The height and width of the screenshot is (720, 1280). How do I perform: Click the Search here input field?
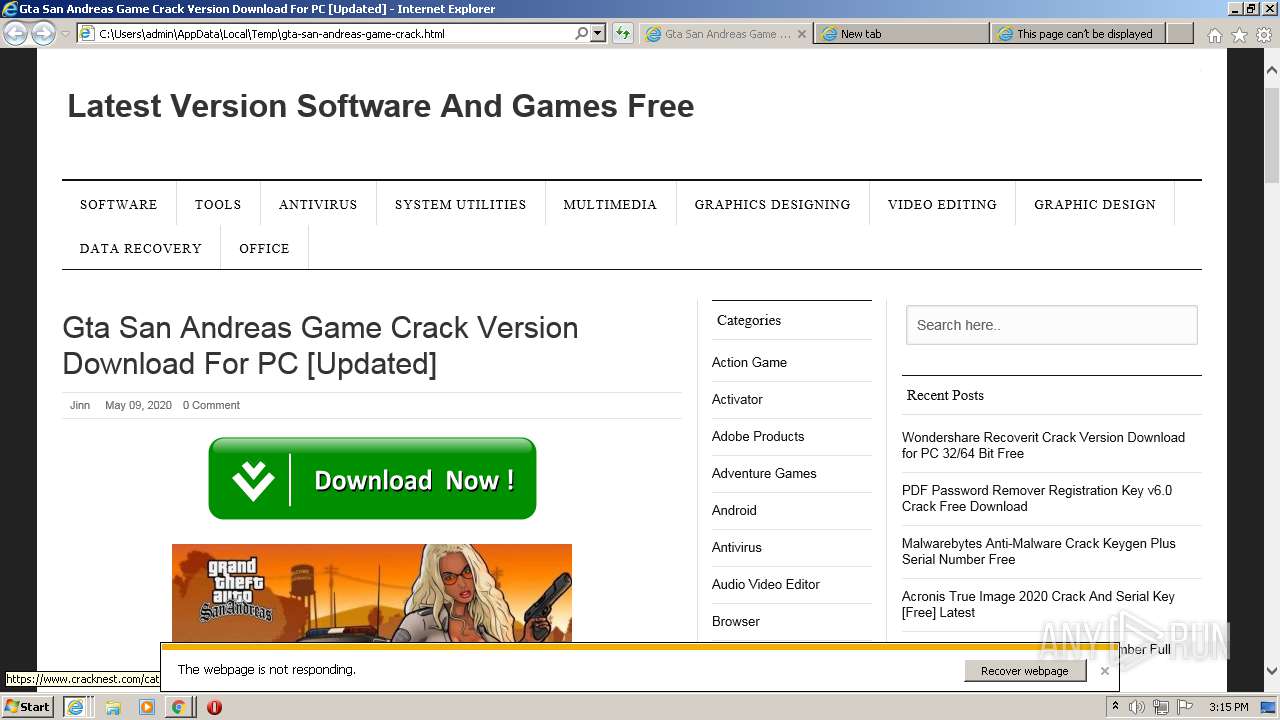pyautogui.click(x=1052, y=325)
